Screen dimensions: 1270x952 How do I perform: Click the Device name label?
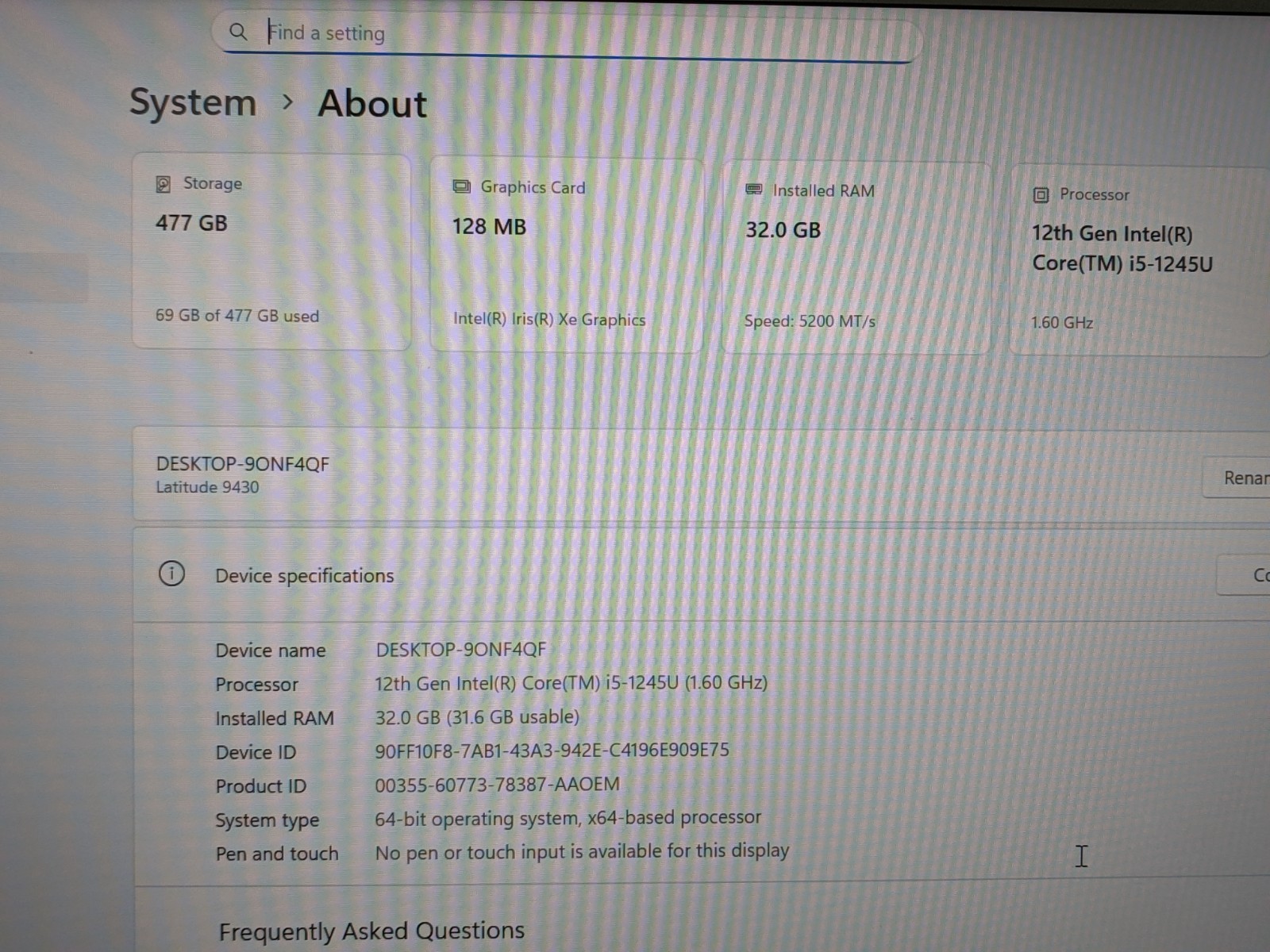(271, 651)
